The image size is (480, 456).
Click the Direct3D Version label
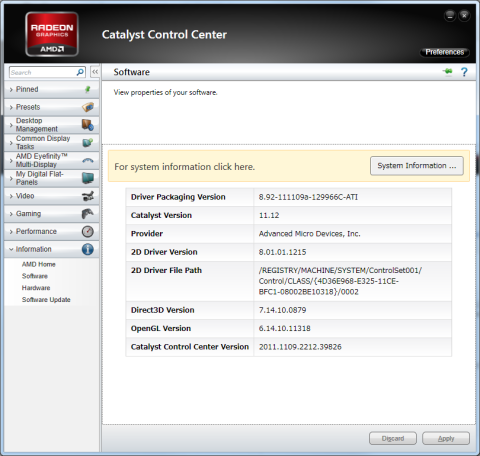[162, 310]
